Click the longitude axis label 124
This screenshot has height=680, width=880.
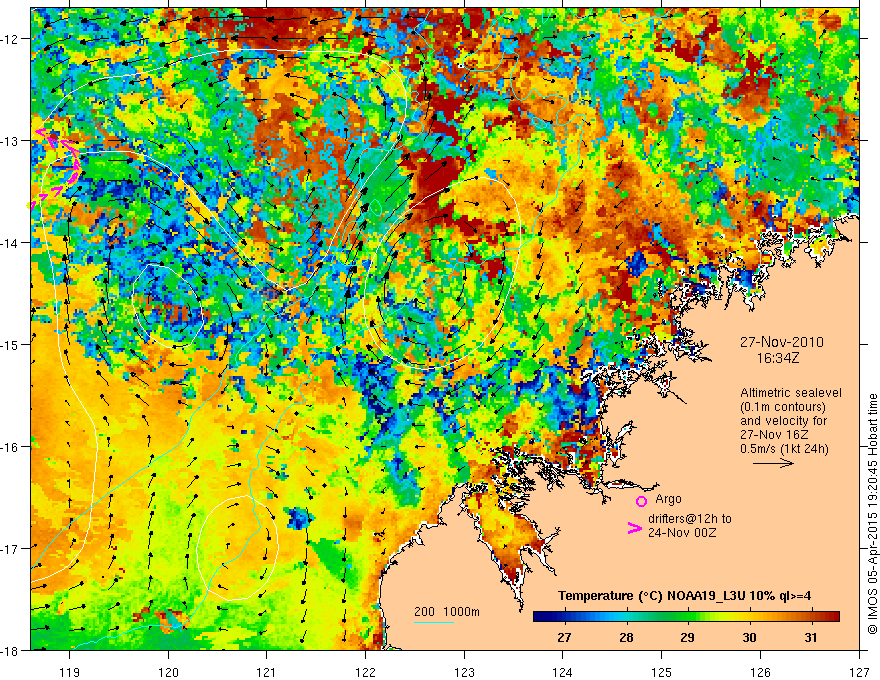(x=563, y=672)
